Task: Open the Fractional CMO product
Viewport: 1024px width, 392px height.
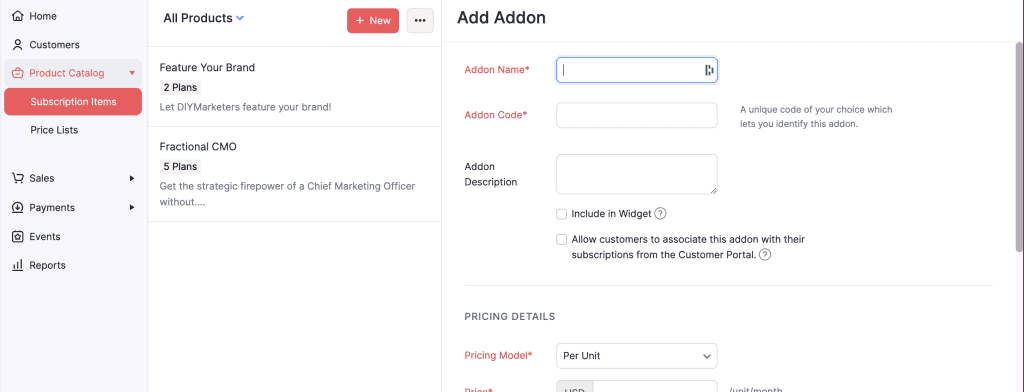Action: [x=295, y=174]
